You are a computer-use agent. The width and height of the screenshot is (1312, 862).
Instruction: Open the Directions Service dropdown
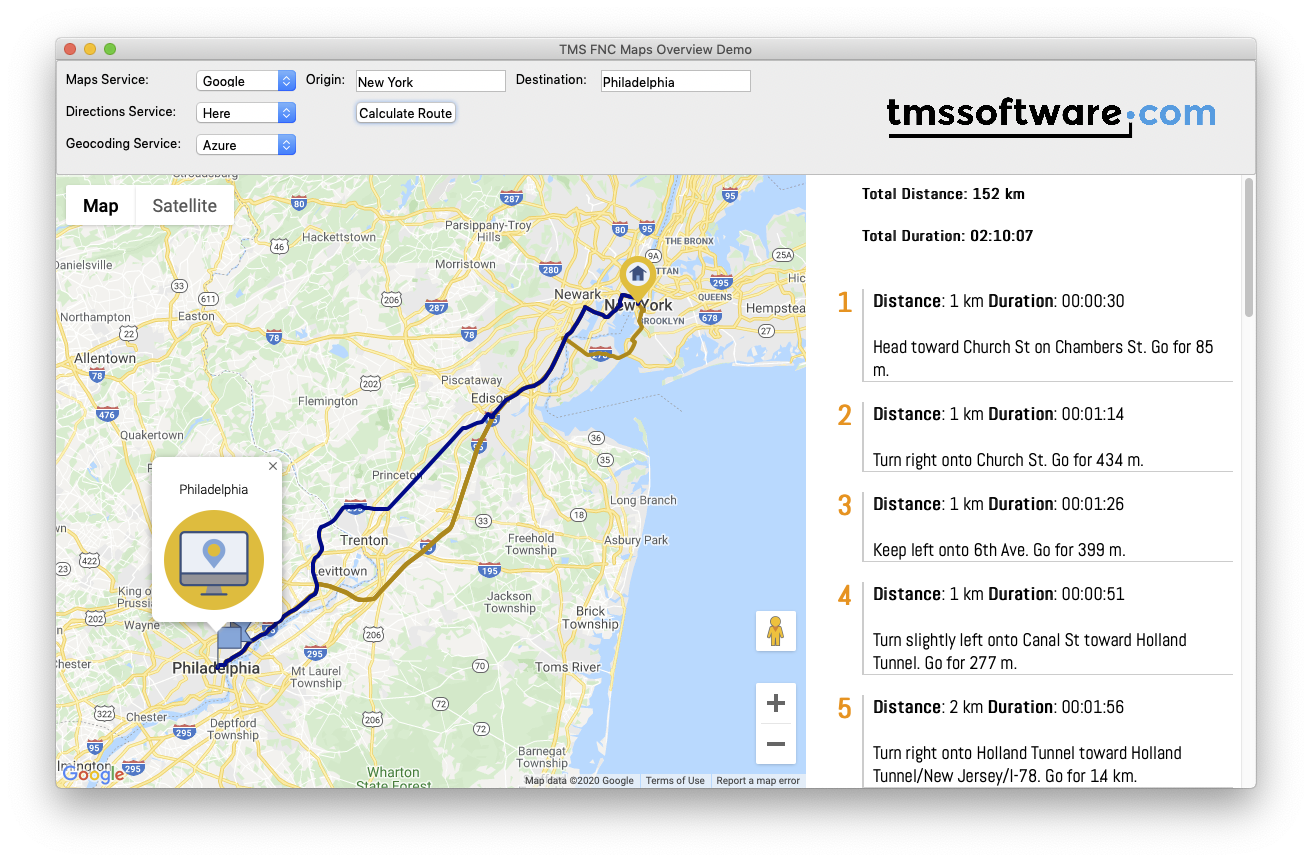click(x=246, y=113)
